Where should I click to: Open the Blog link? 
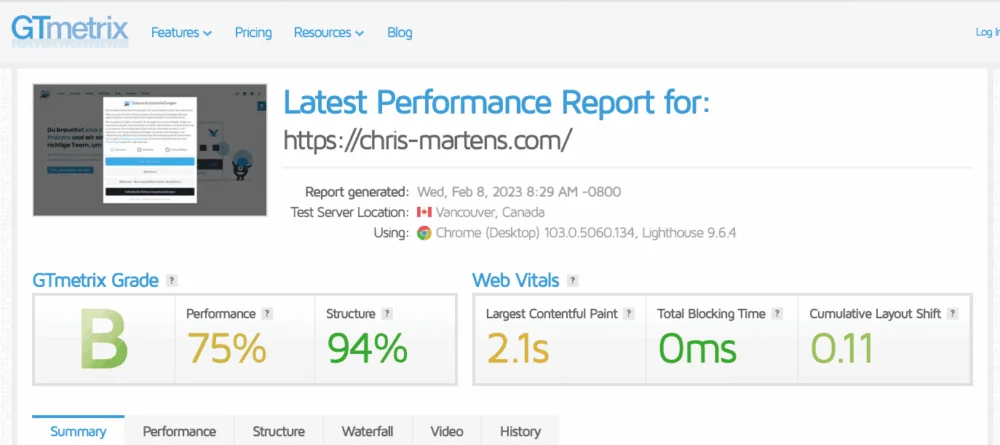tap(399, 32)
